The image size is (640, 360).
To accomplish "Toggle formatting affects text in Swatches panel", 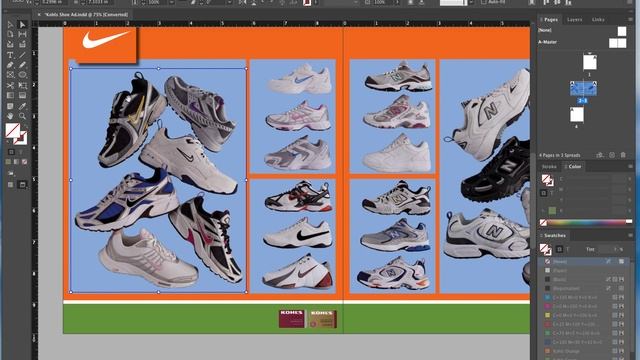I will [568, 249].
